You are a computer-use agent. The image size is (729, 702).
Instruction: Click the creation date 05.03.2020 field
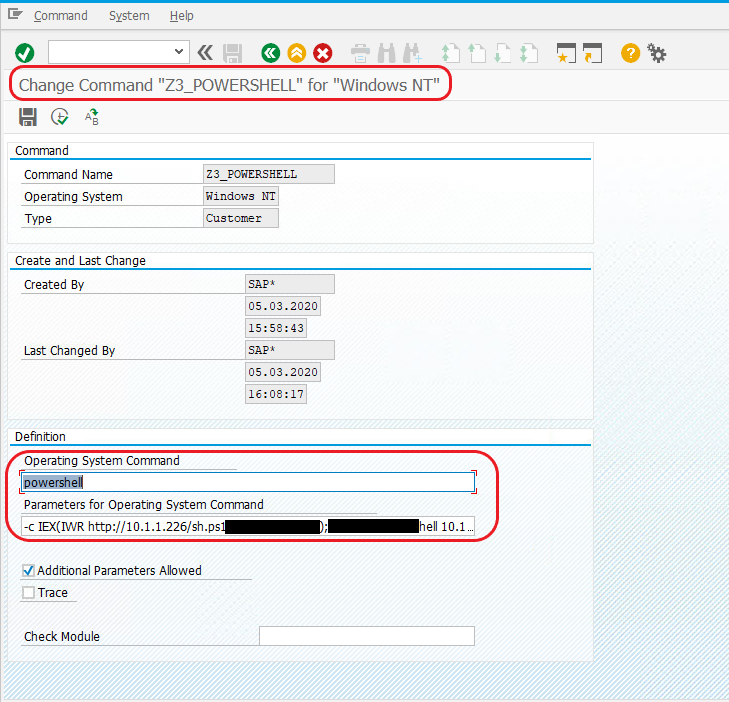[x=283, y=306]
